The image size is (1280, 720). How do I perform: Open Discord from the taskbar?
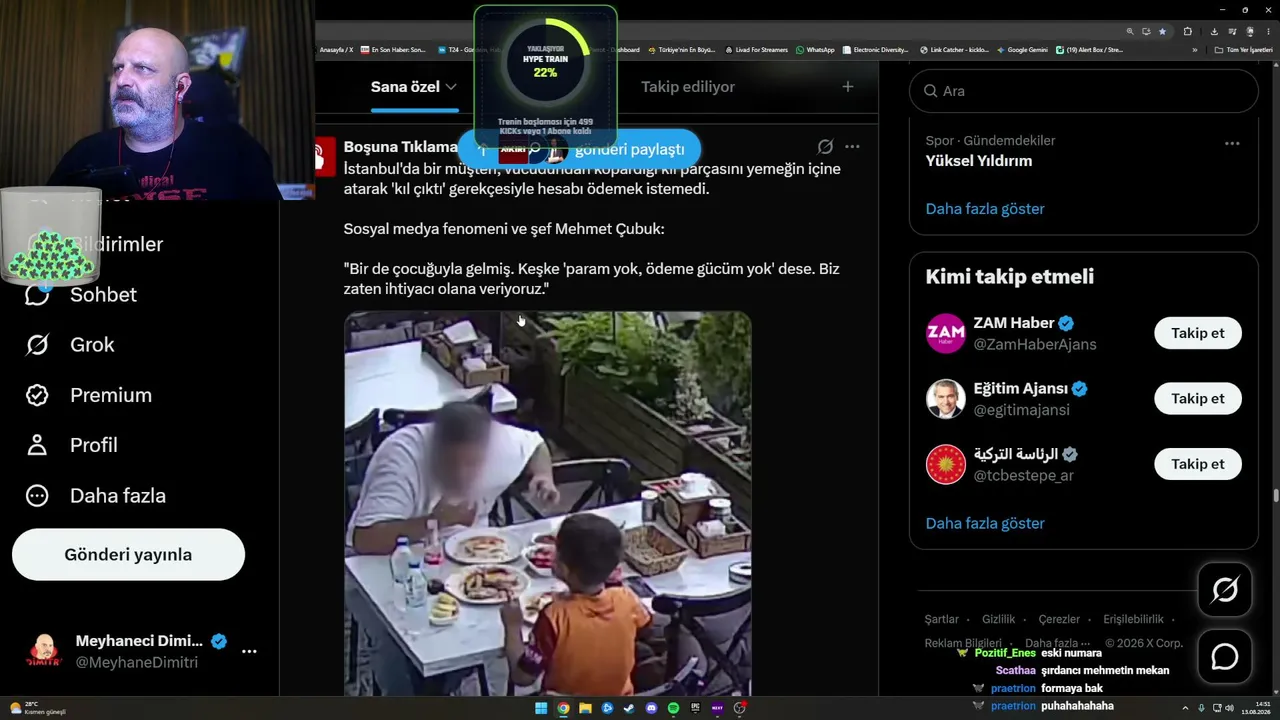click(651, 708)
